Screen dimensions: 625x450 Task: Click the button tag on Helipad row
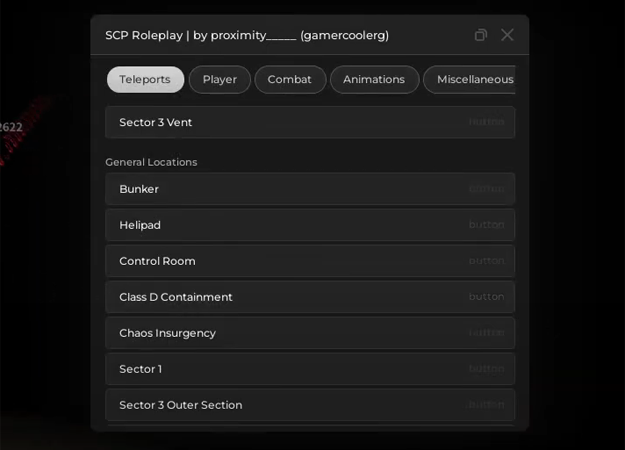(487, 225)
